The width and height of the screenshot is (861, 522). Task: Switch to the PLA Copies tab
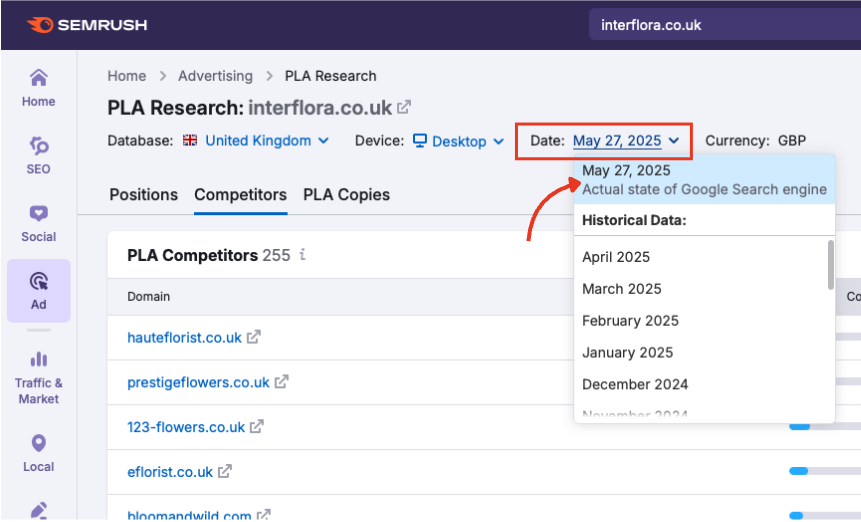(346, 195)
